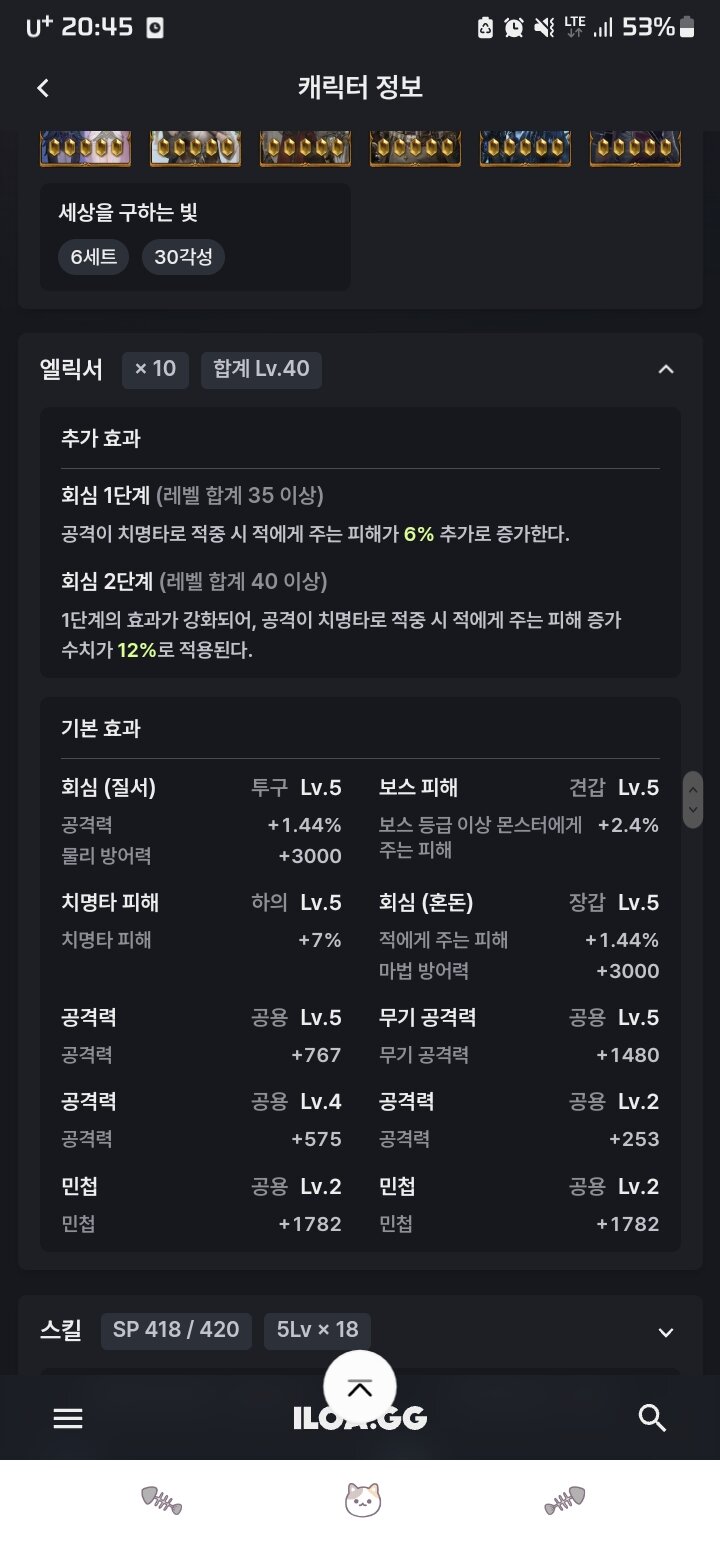Image resolution: width=720 pixels, height=1544 pixels.
Task: Open the ILOA.GG logo home
Action: (360, 1418)
